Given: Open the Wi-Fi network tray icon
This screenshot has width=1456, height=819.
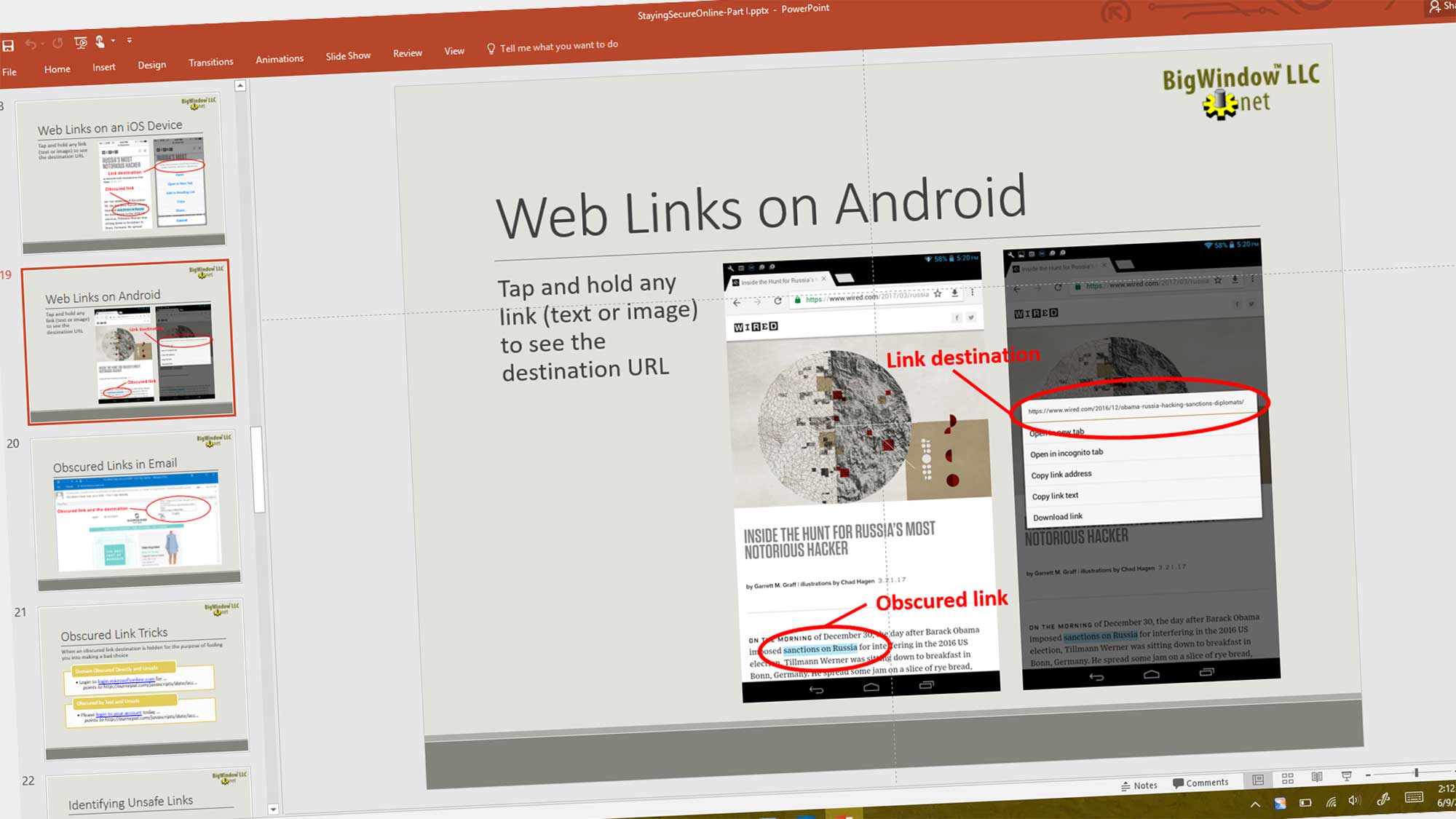Looking at the screenshot, I should click(x=1331, y=802).
